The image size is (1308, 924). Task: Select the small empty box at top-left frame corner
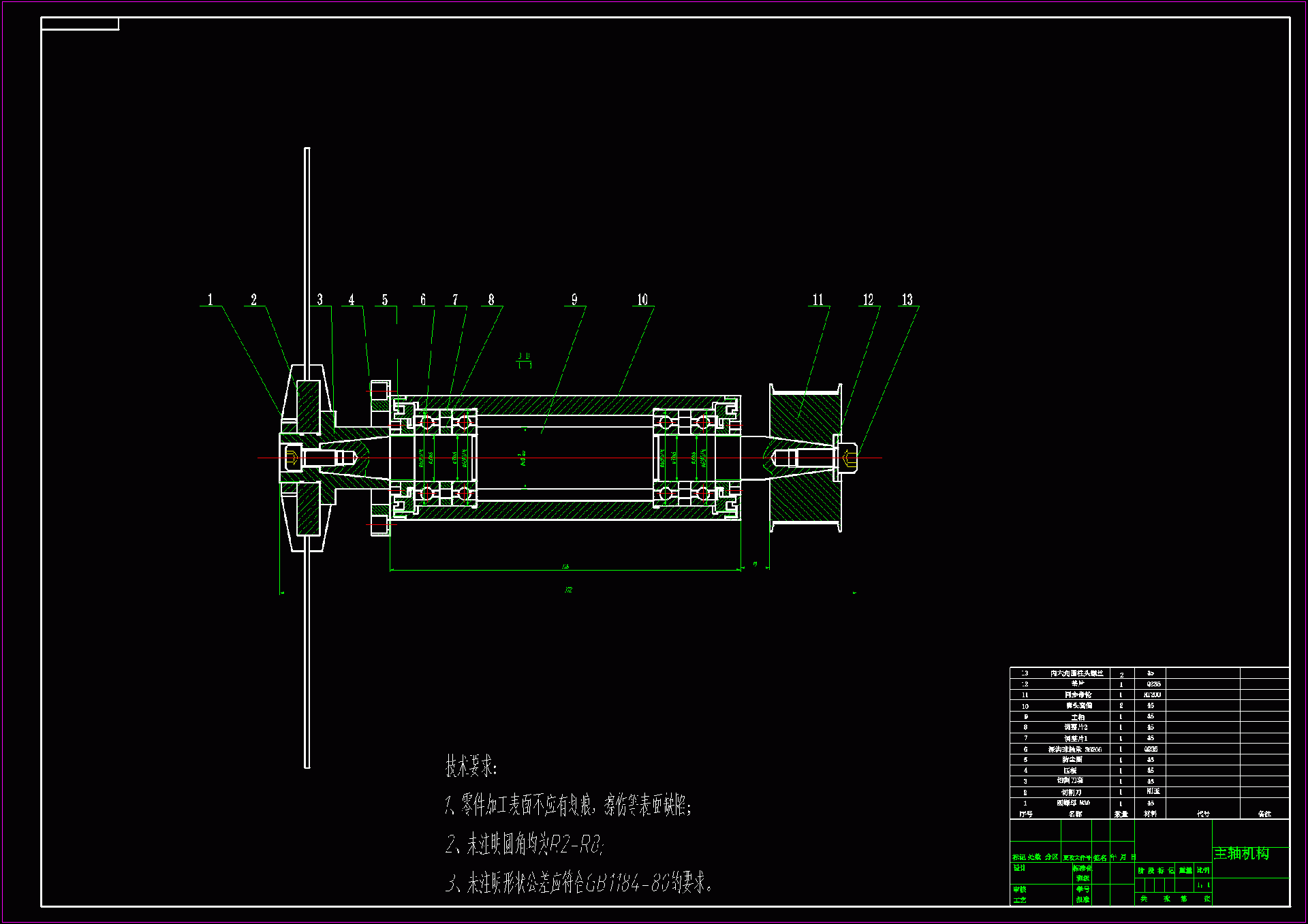tap(80, 25)
